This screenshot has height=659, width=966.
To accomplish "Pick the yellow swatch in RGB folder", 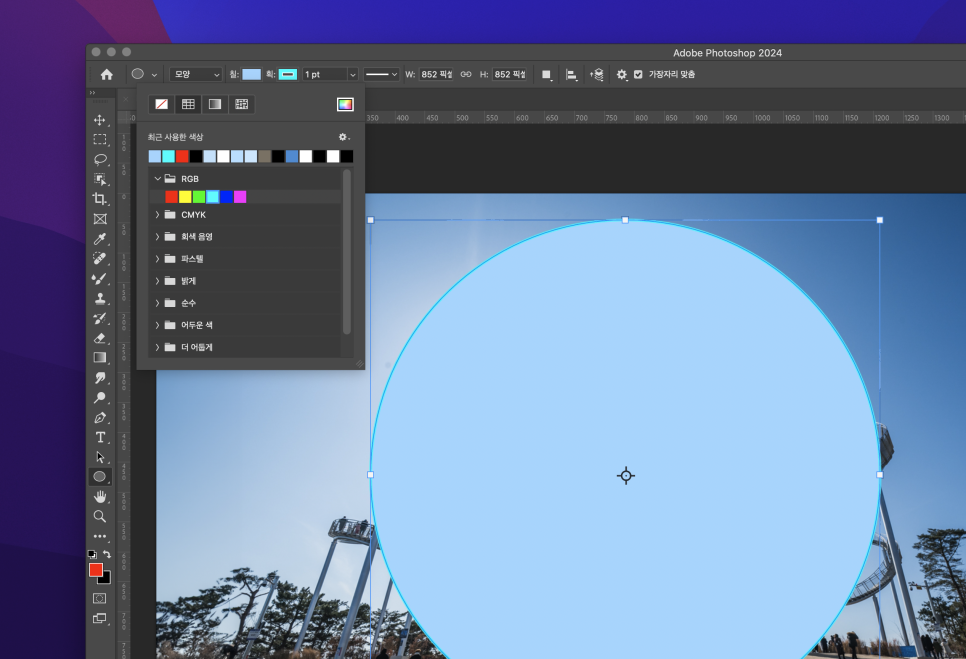I will 185,196.
